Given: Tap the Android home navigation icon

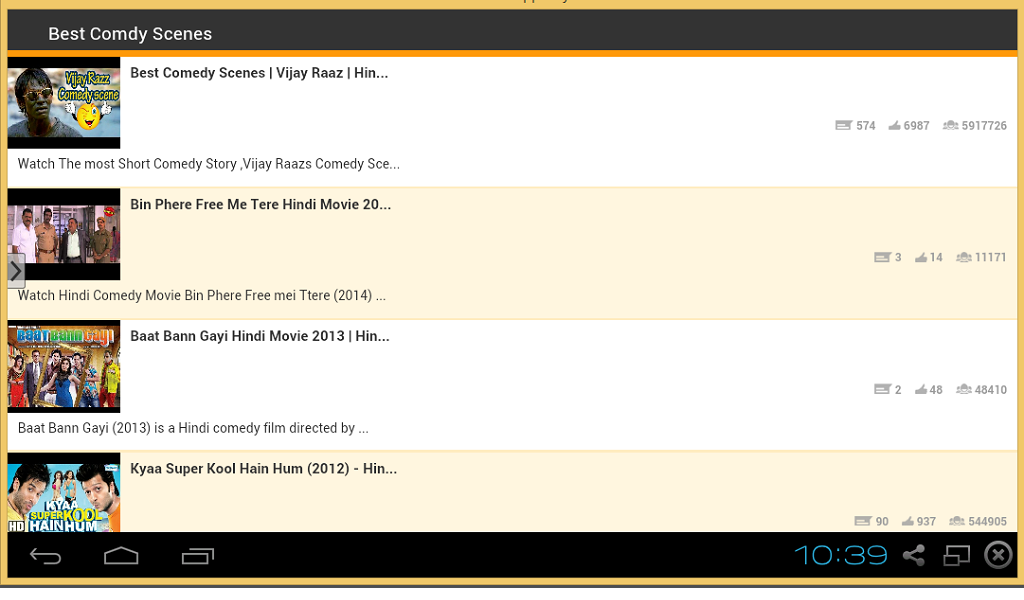Looking at the screenshot, I should (x=121, y=556).
